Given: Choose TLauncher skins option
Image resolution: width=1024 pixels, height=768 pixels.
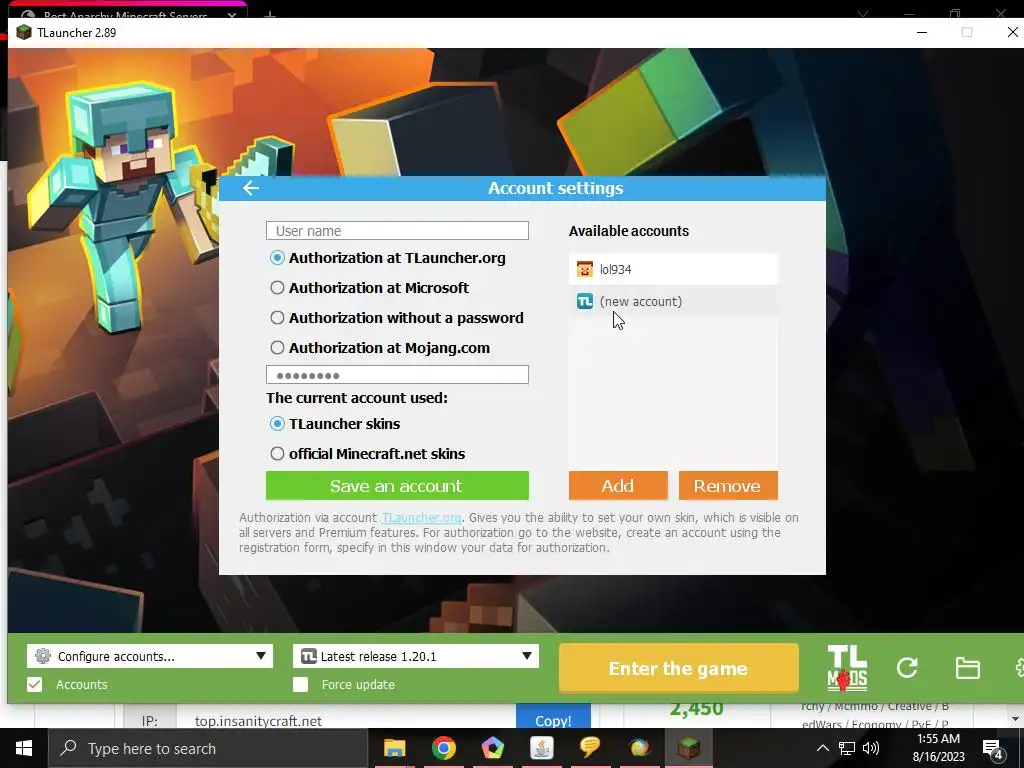Looking at the screenshot, I should point(277,424).
